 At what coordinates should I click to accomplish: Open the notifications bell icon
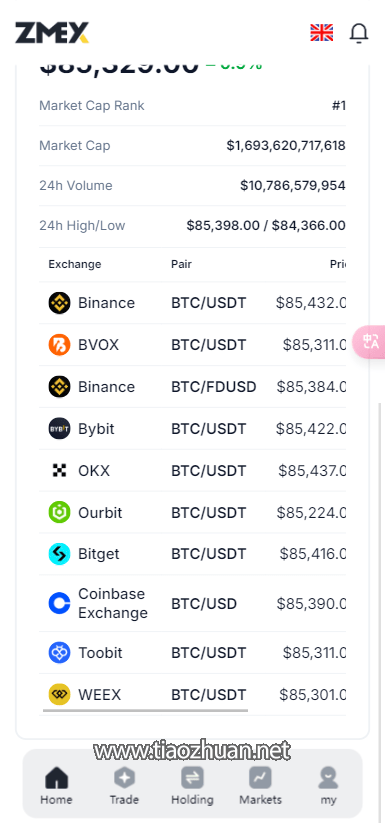[359, 33]
